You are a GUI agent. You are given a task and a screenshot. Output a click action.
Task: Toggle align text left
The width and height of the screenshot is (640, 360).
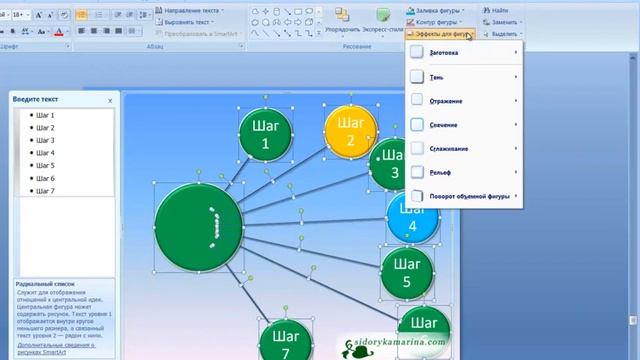pos(82,31)
